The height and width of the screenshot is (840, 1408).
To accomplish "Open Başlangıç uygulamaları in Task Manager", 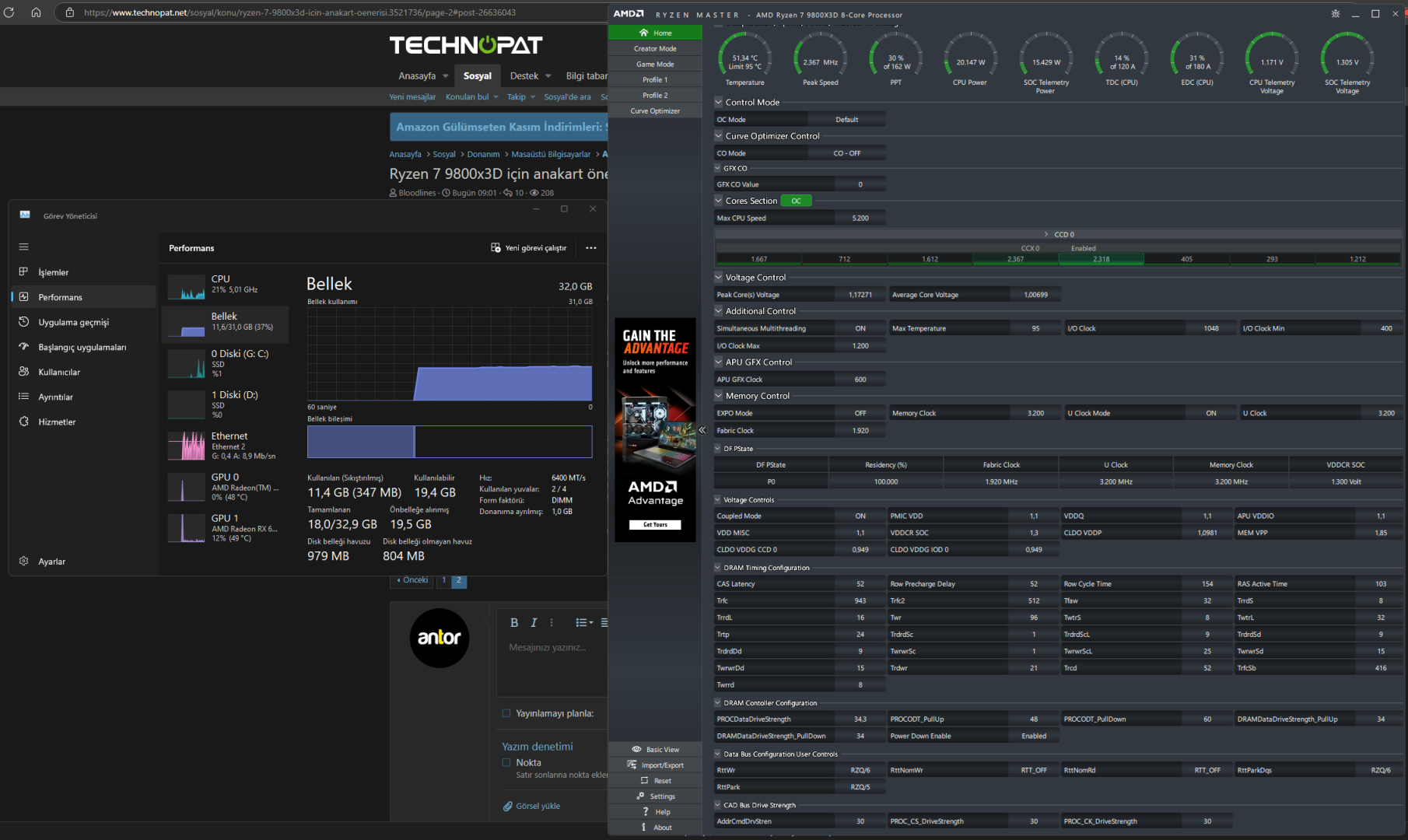I will tap(83, 347).
